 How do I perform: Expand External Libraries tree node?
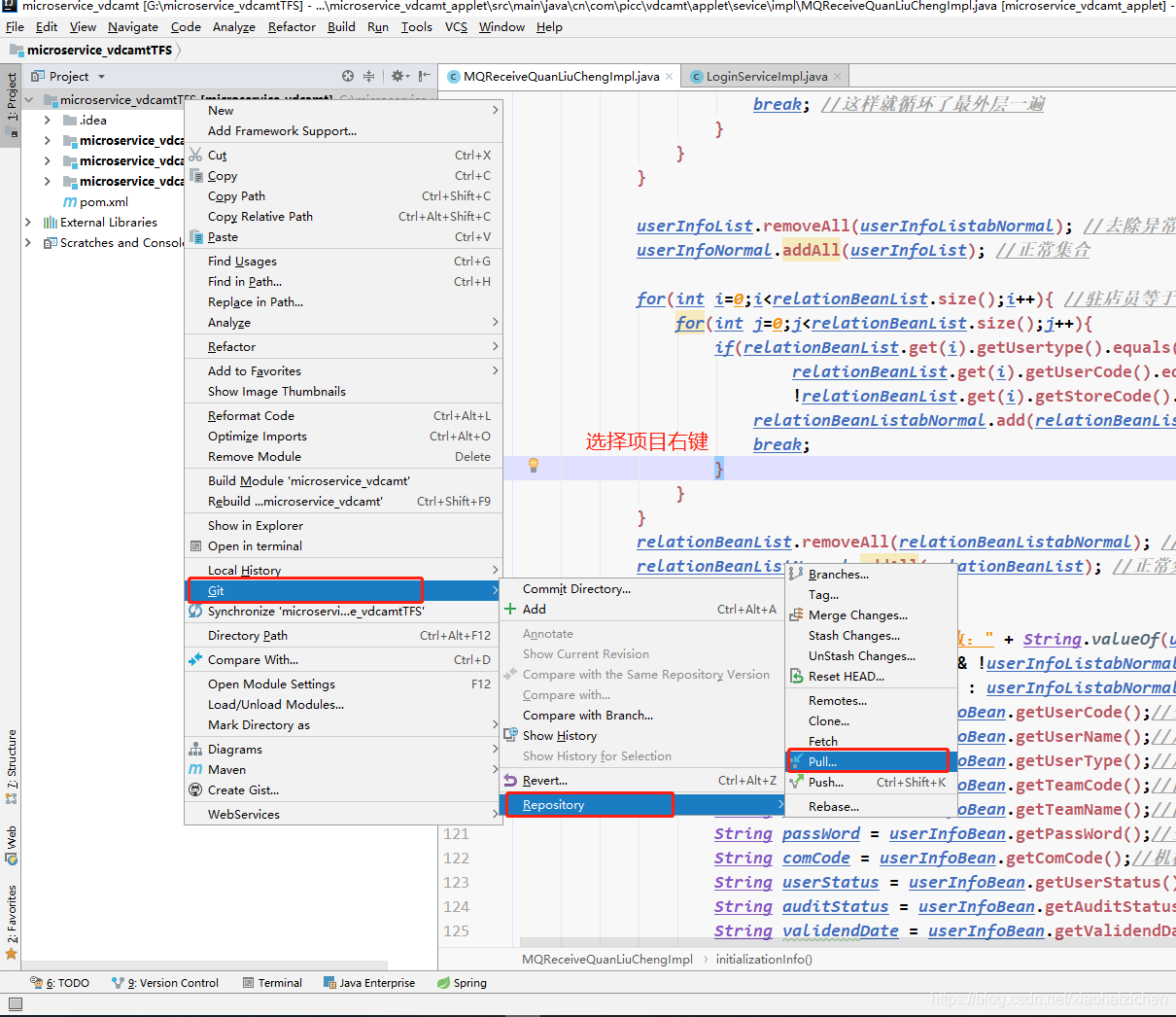click(28, 223)
